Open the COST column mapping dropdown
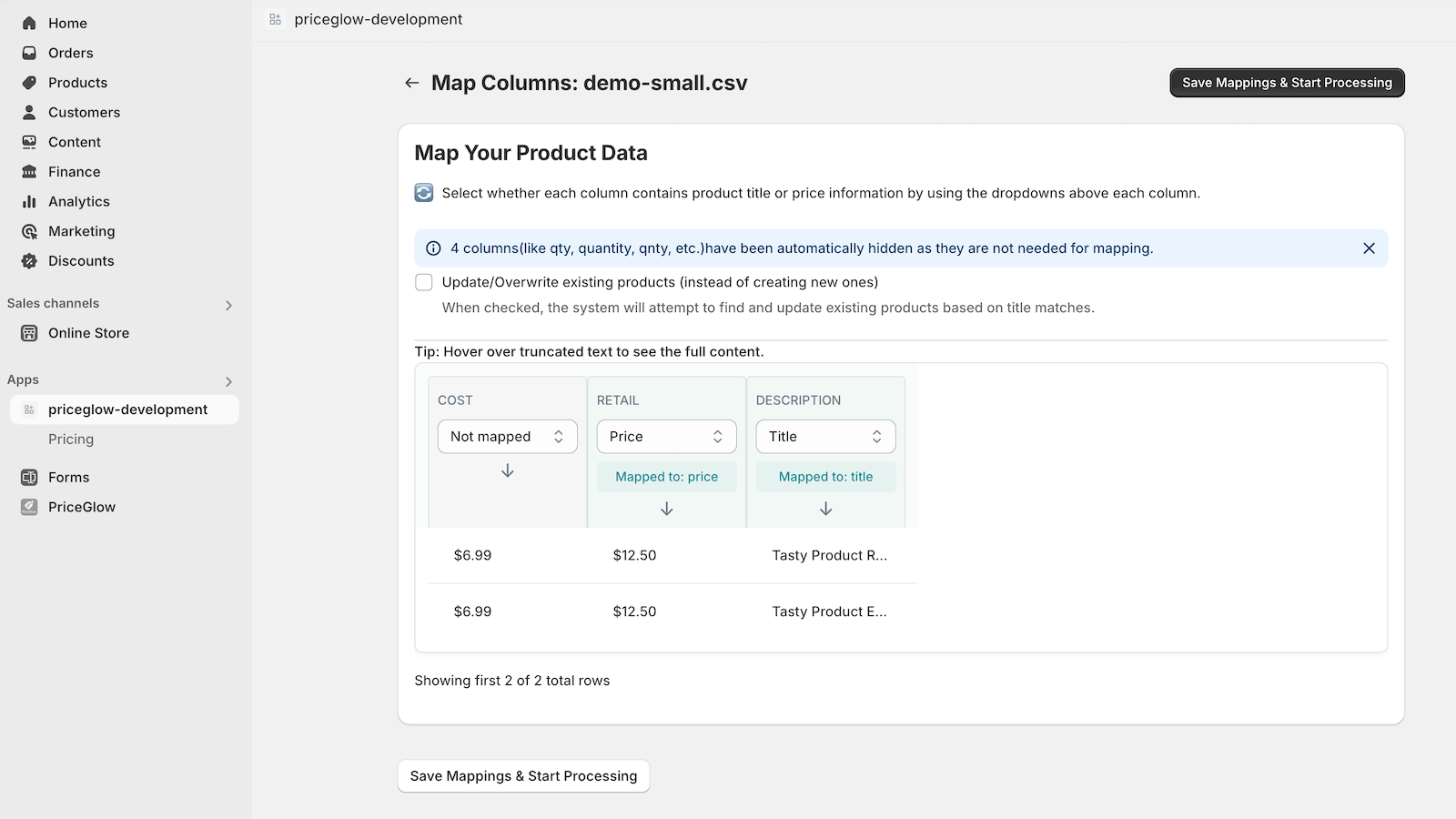 click(x=507, y=436)
